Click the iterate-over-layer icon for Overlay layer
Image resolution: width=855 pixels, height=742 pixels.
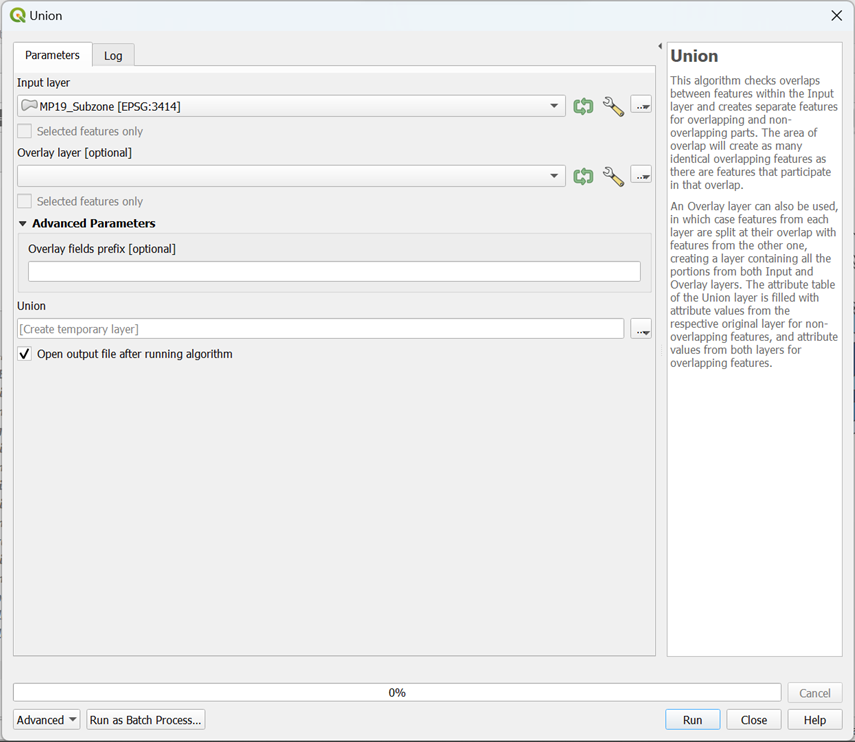583,176
